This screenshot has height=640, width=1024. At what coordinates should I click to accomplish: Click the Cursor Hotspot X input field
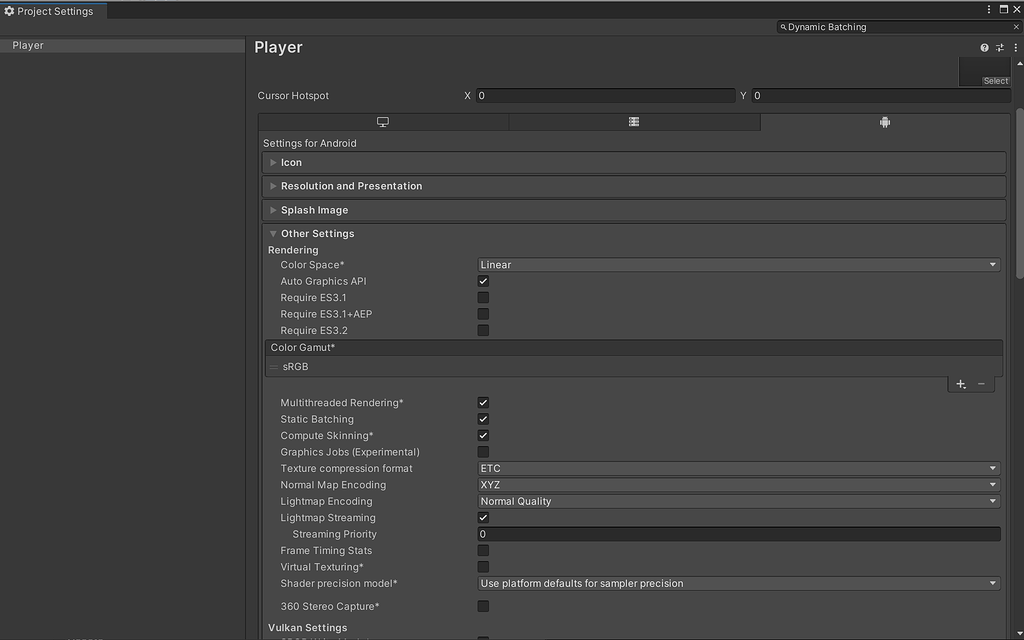(605, 95)
